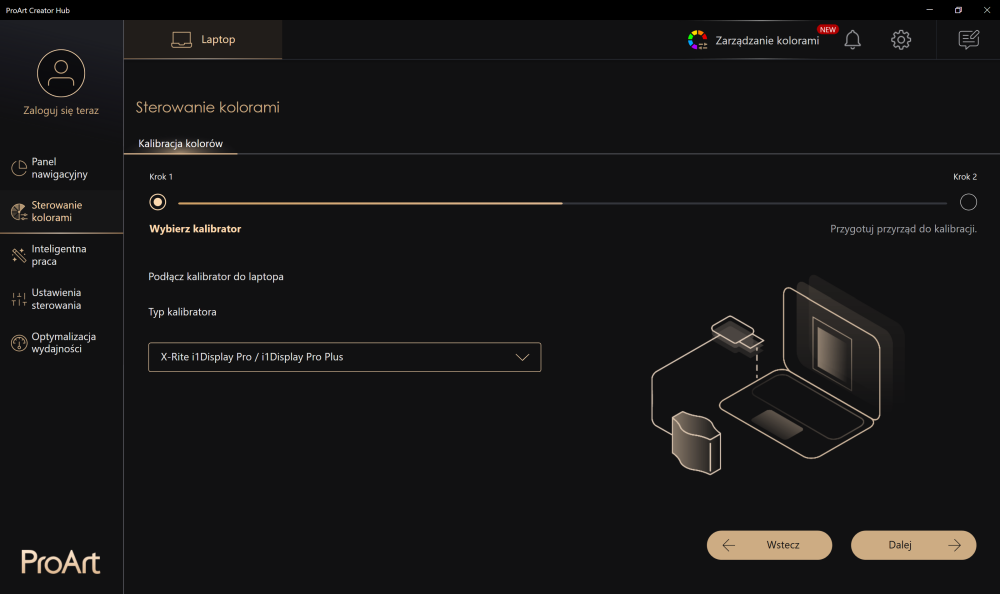Open notifications bell icon
Screen dimensions: 1000x594
click(853, 40)
